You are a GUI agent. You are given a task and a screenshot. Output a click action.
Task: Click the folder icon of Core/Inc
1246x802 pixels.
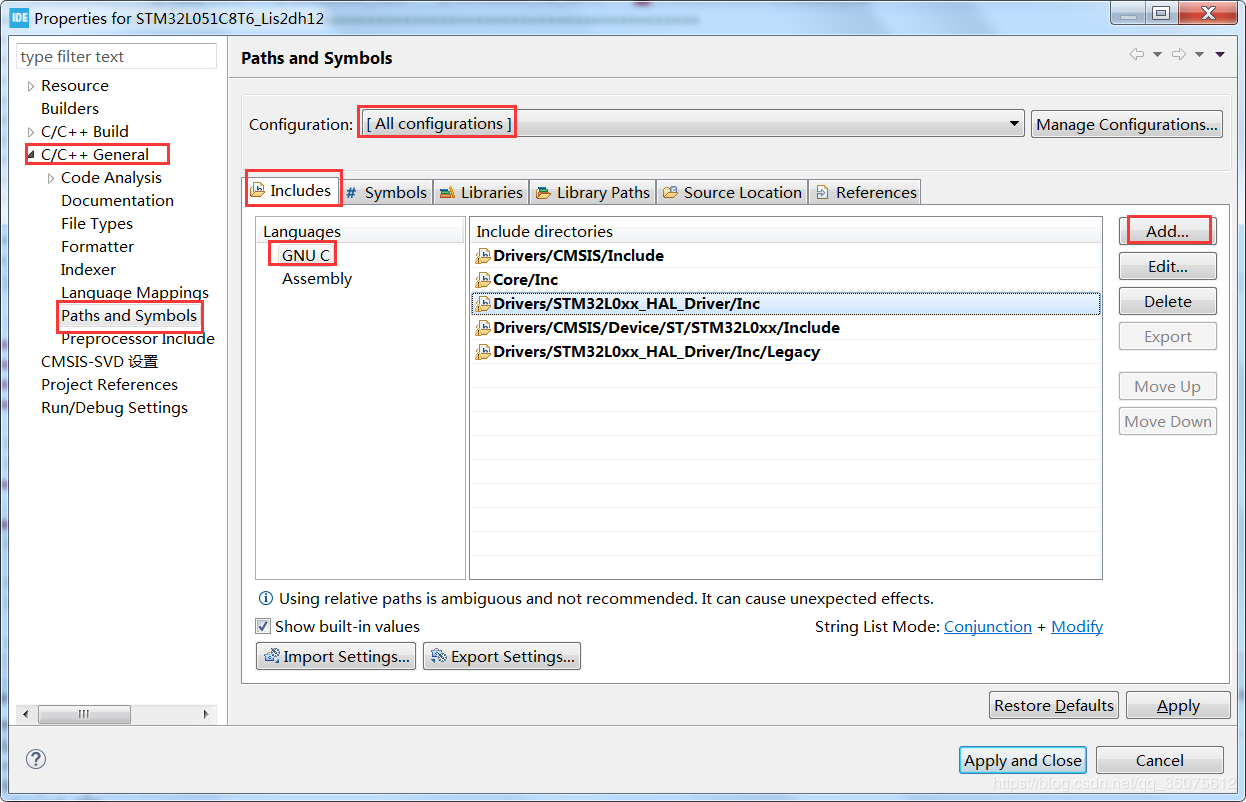[483, 280]
